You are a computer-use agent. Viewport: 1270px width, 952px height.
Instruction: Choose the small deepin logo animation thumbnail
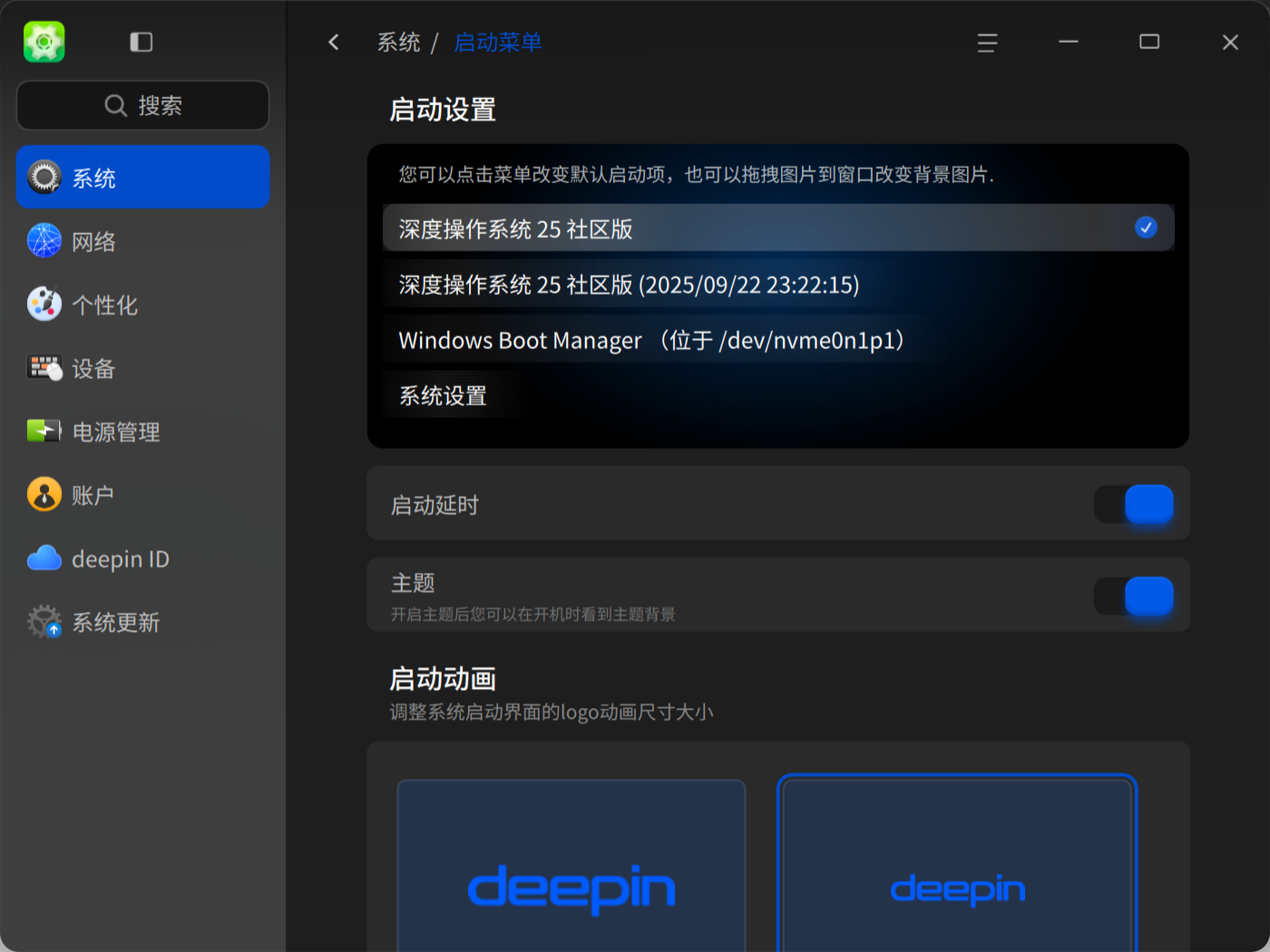(x=957, y=864)
